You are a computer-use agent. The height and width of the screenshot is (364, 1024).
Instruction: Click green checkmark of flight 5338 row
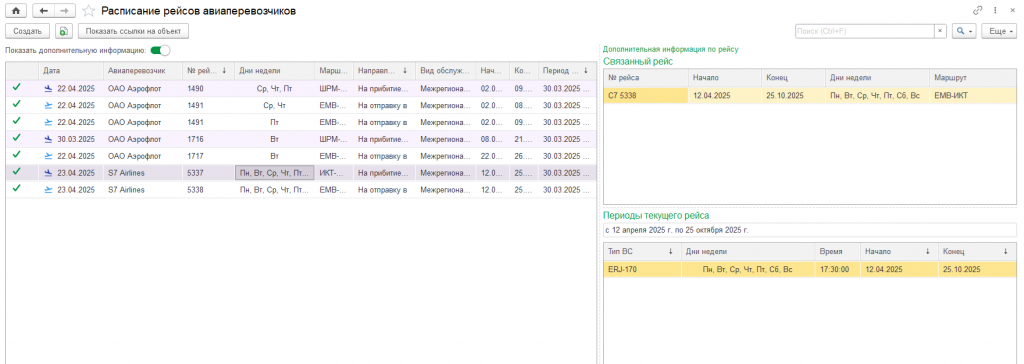[16, 189]
